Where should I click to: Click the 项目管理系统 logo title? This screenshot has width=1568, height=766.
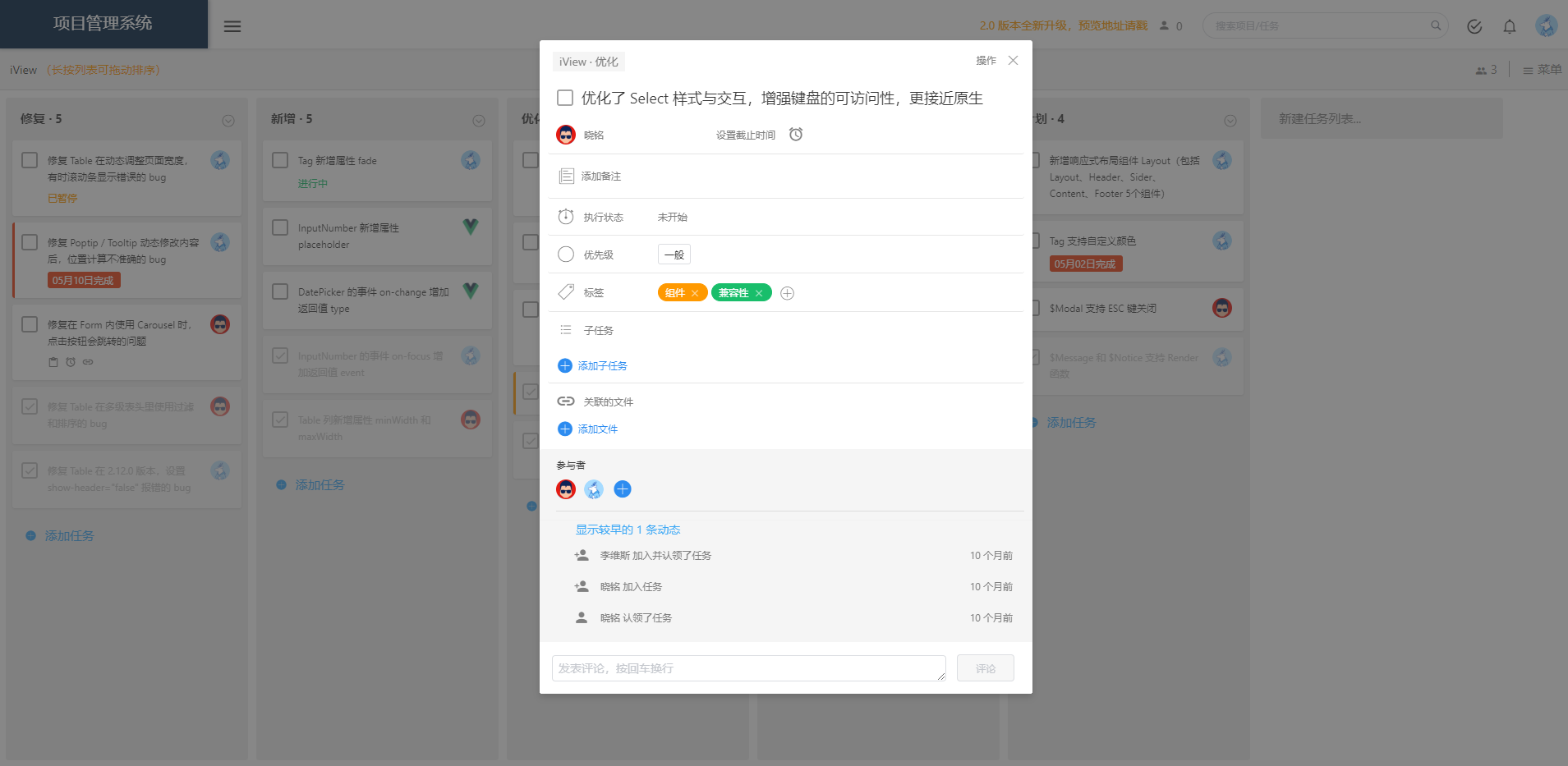(103, 23)
